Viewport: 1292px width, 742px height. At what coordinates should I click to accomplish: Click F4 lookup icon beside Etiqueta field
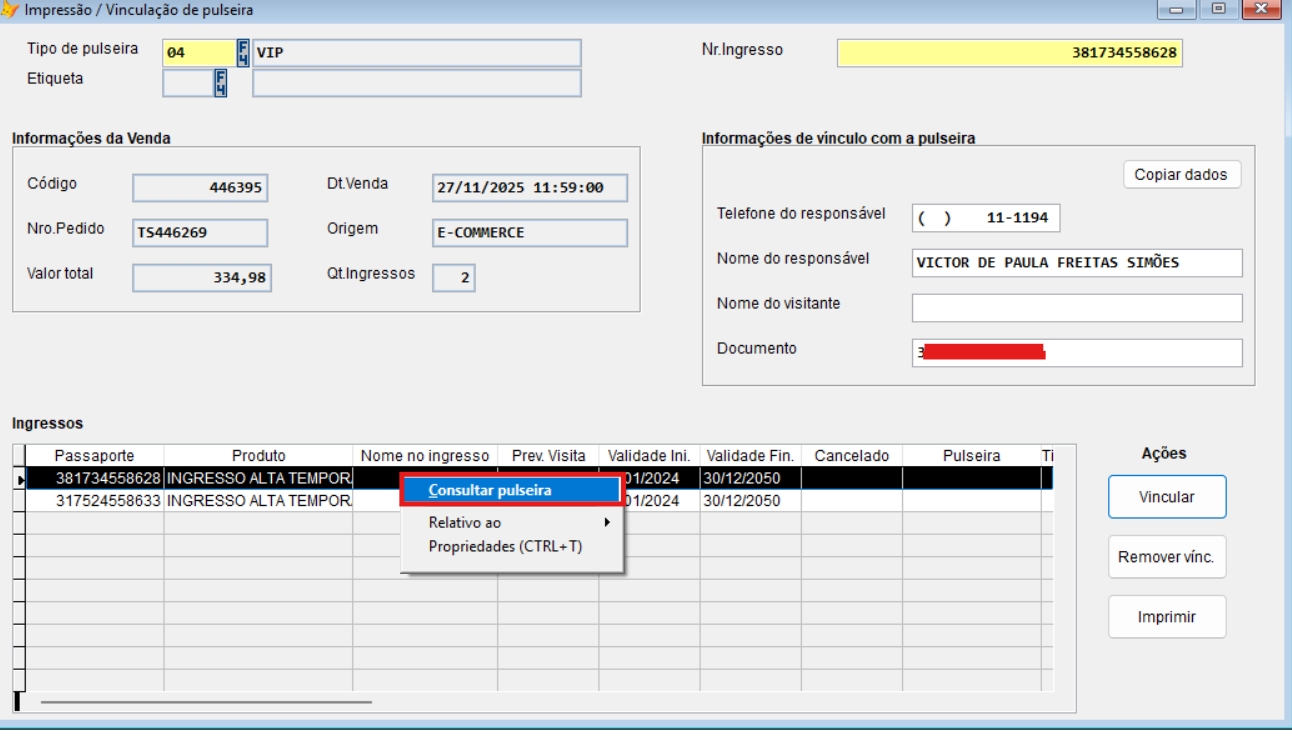(x=221, y=83)
